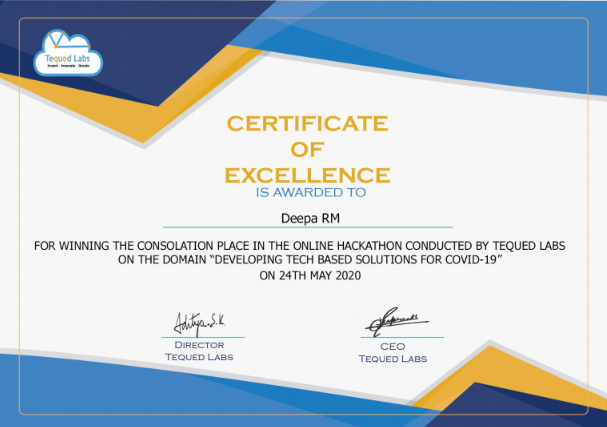
Task: Click the CEO's handwritten signature
Action: coord(397,321)
